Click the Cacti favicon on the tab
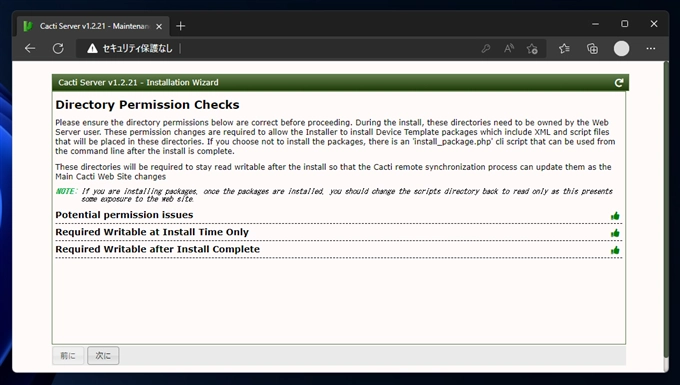680x385 pixels. pyautogui.click(x=28, y=26)
